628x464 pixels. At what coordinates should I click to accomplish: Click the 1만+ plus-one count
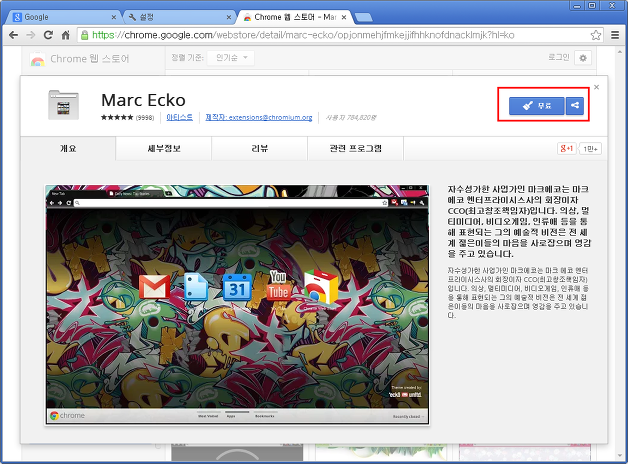coord(590,149)
